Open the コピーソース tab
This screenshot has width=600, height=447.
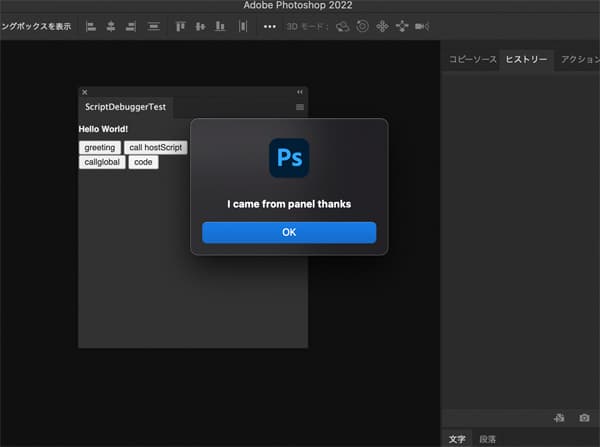click(x=472, y=60)
